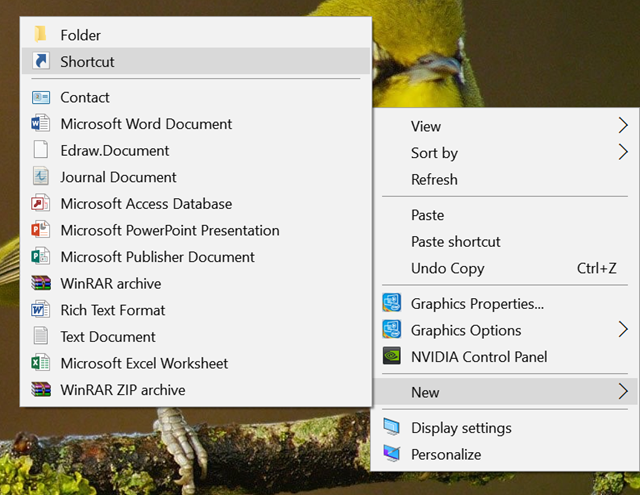This screenshot has width=640, height=495.
Task: Open Display settings from the menu
Action: click(505, 427)
